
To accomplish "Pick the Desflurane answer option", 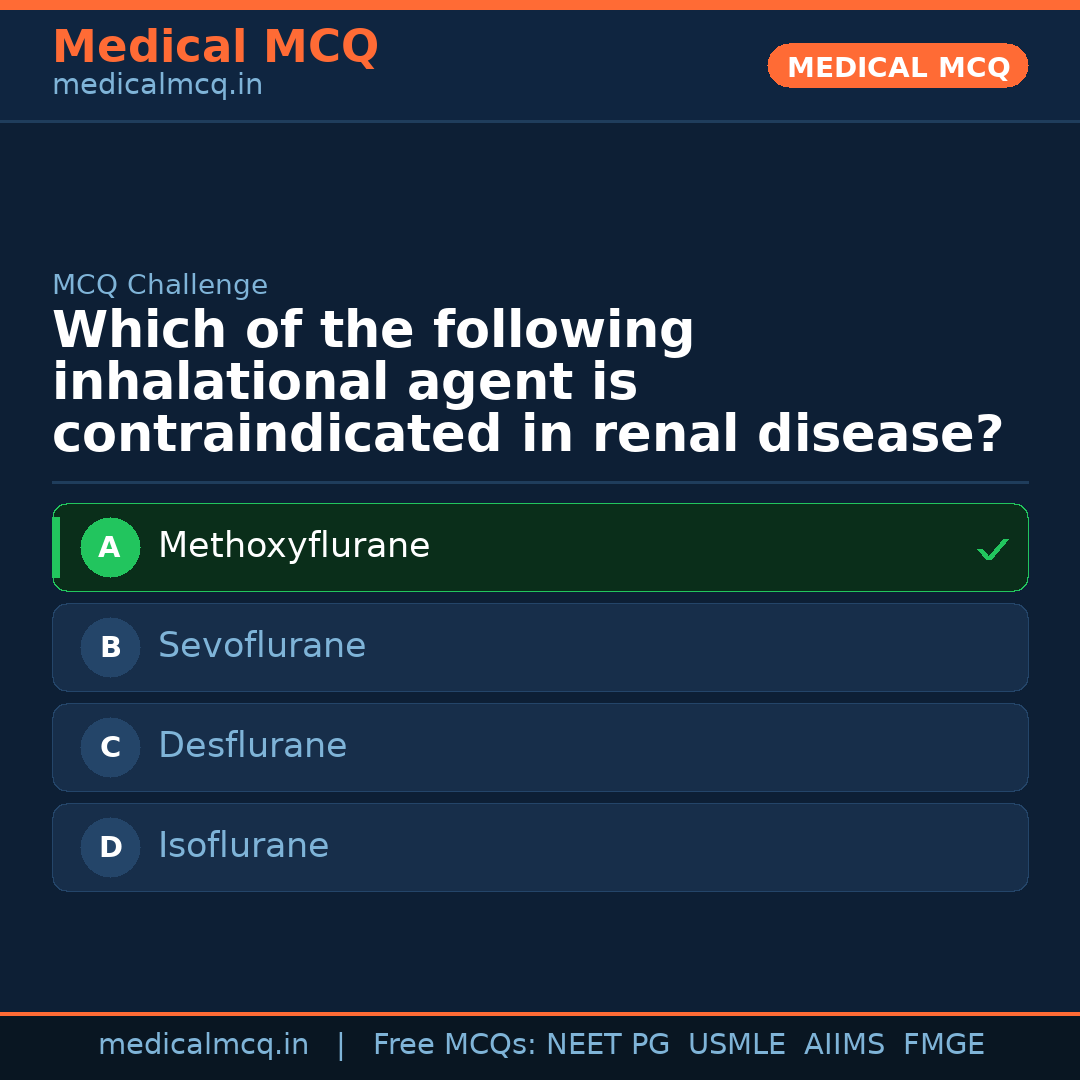I will 252,746.
